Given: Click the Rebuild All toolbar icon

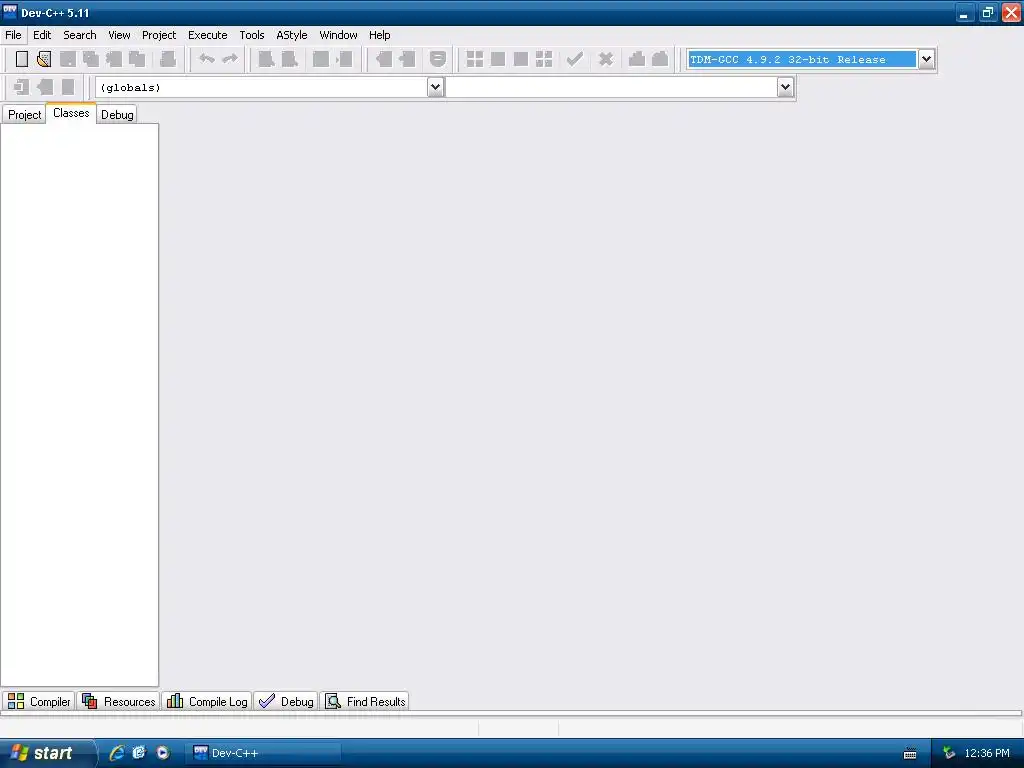Looking at the screenshot, I should (x=544, y=59).
